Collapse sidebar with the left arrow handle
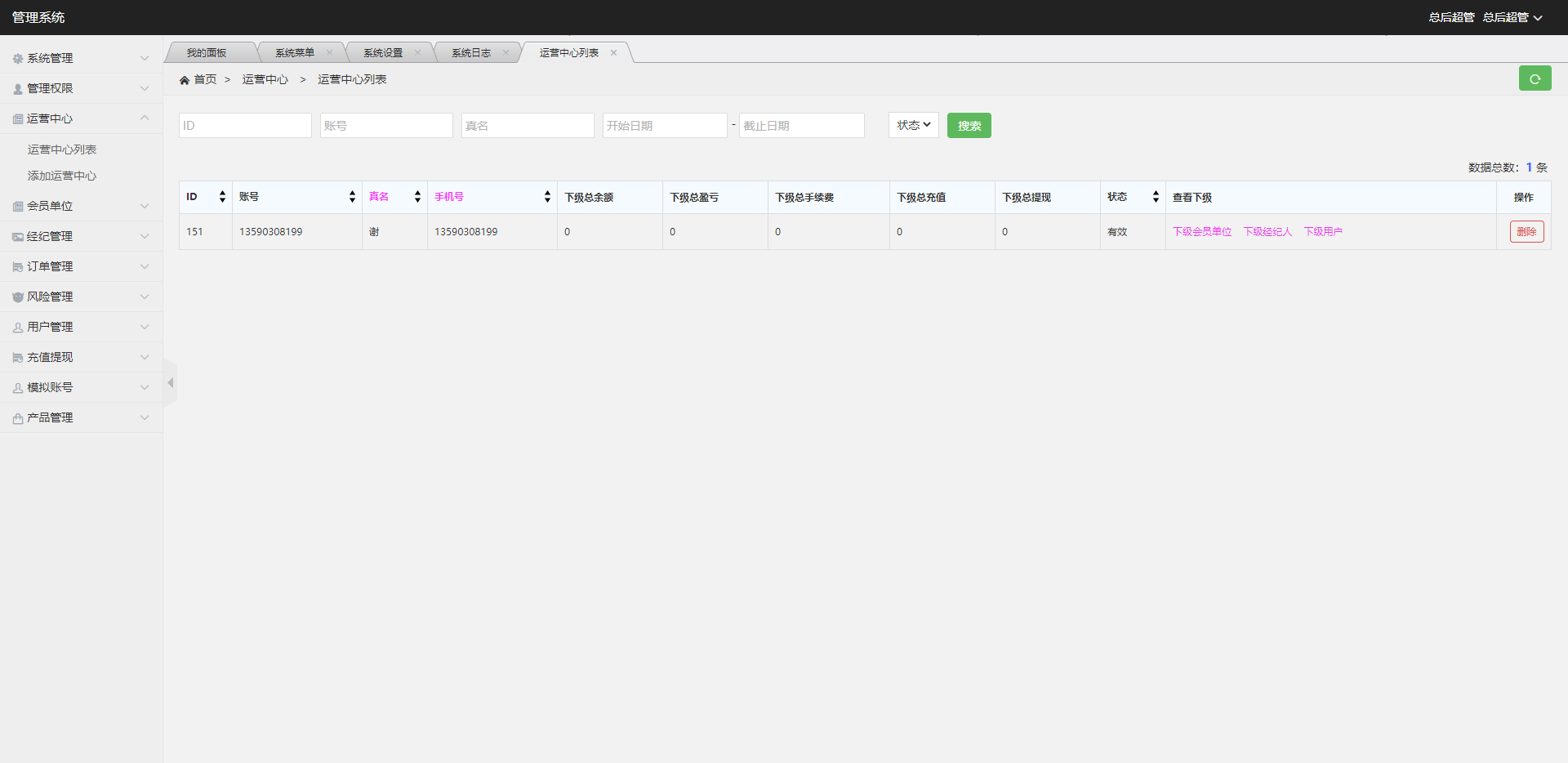The height and width of the screenshot is (763, 1568). coord(170,382)
